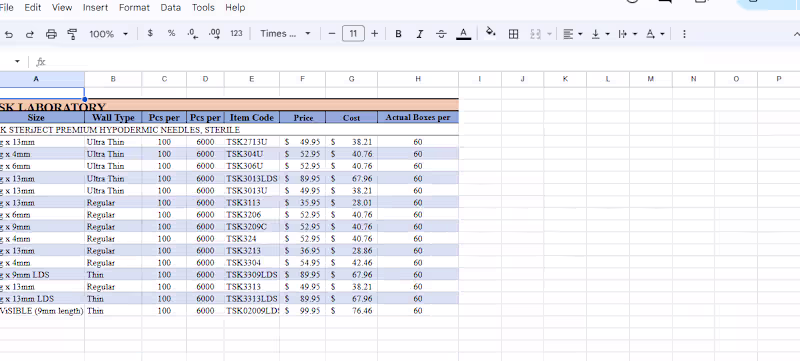The image size is (800, 361).
Task: Click the Borders icon
Action: pos(514,34)
